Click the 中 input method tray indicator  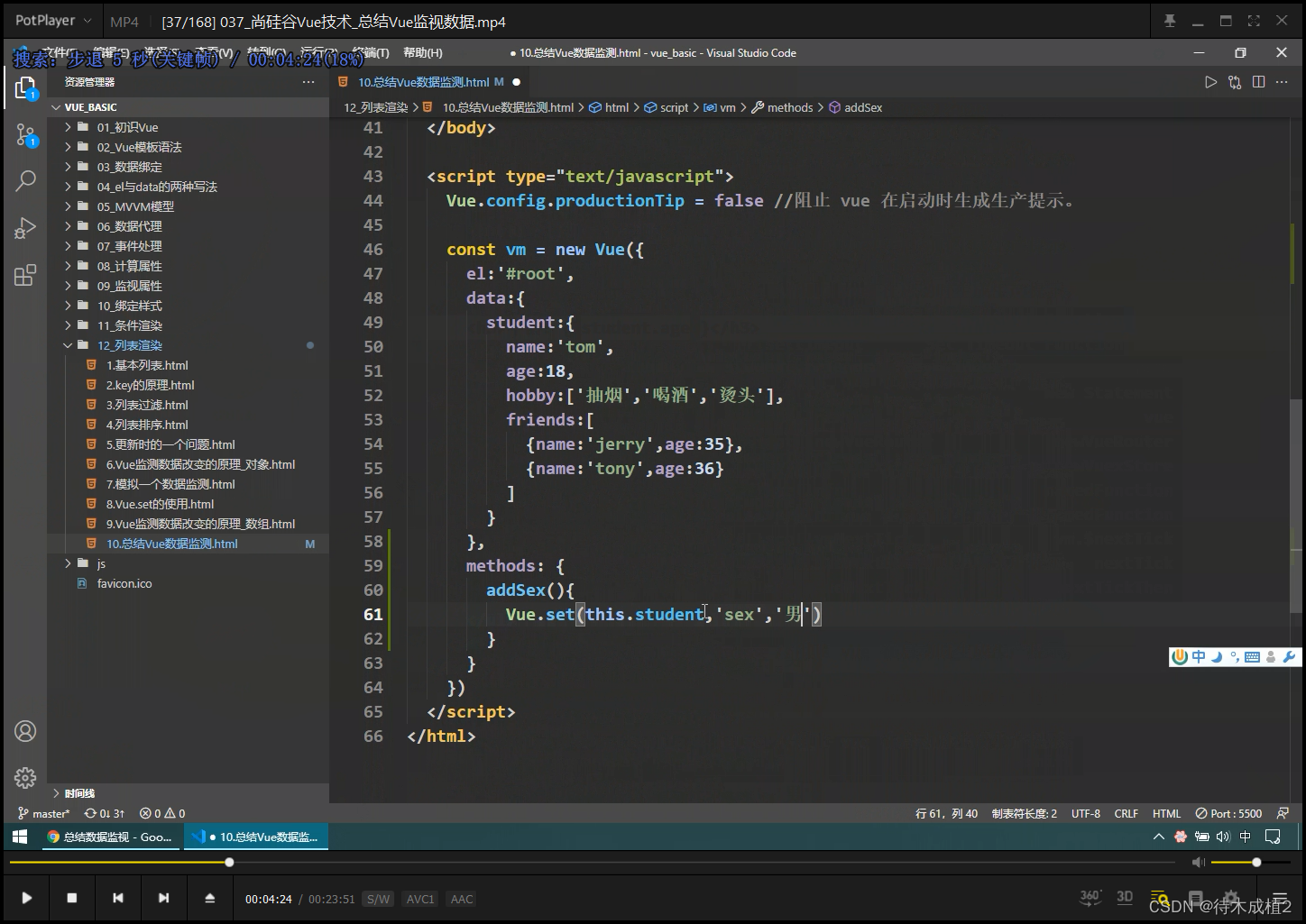pyautogui.click(x=1246, y=837)
